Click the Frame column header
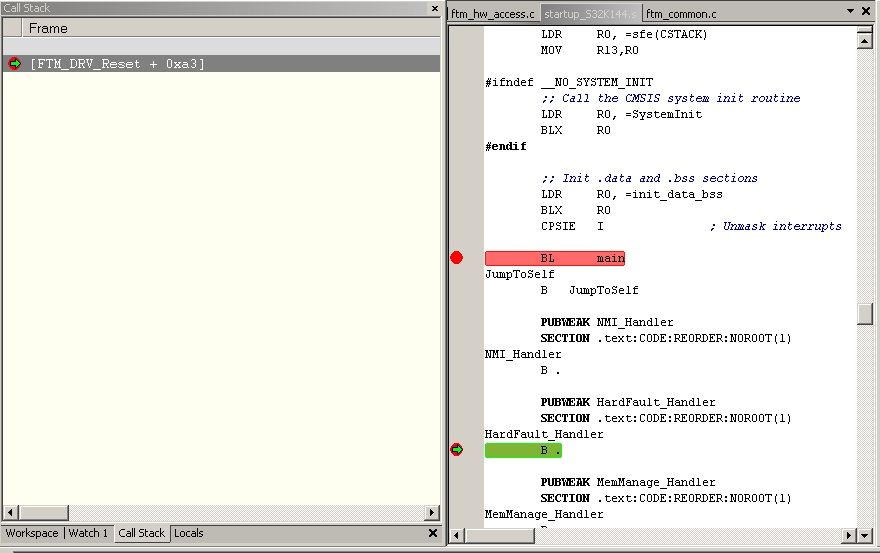 pos(231,28)
